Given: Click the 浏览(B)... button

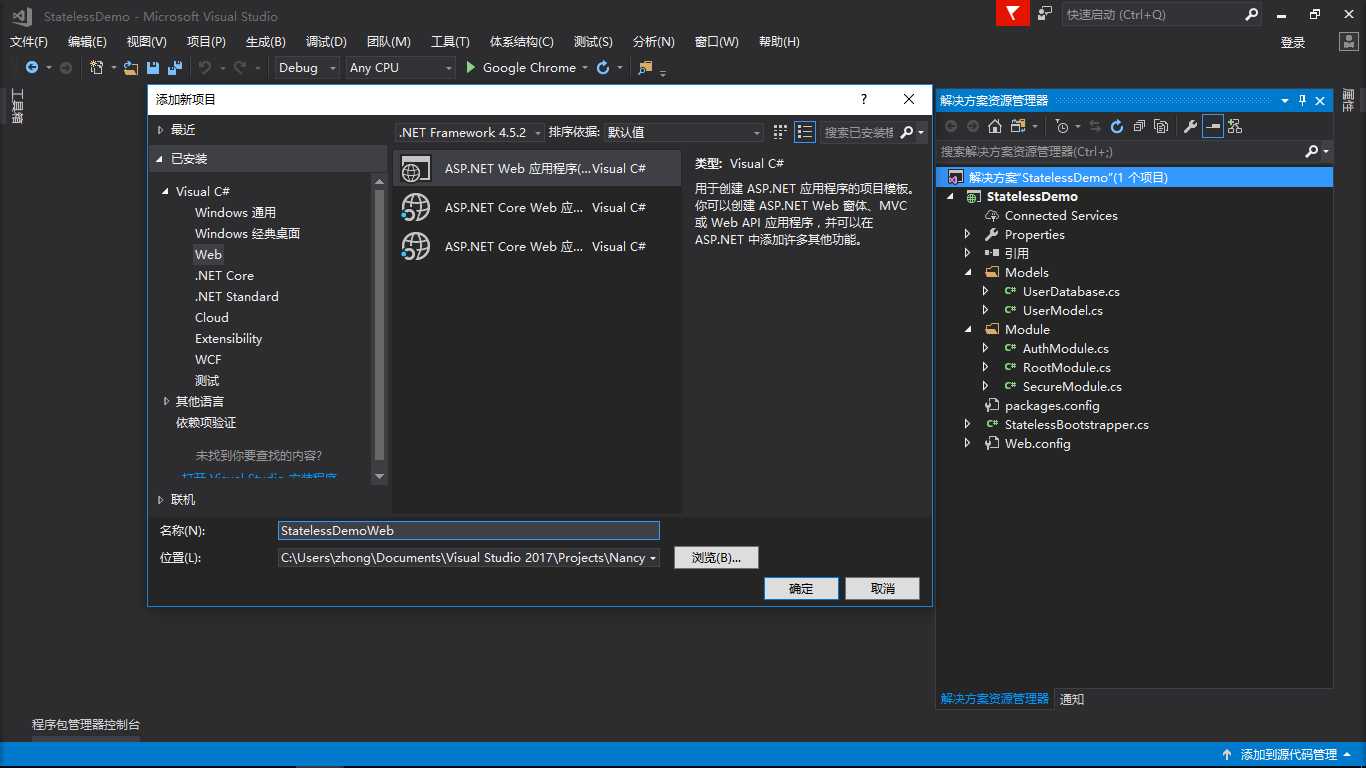Looking at the screenshot, I should [x=716, y=557].
